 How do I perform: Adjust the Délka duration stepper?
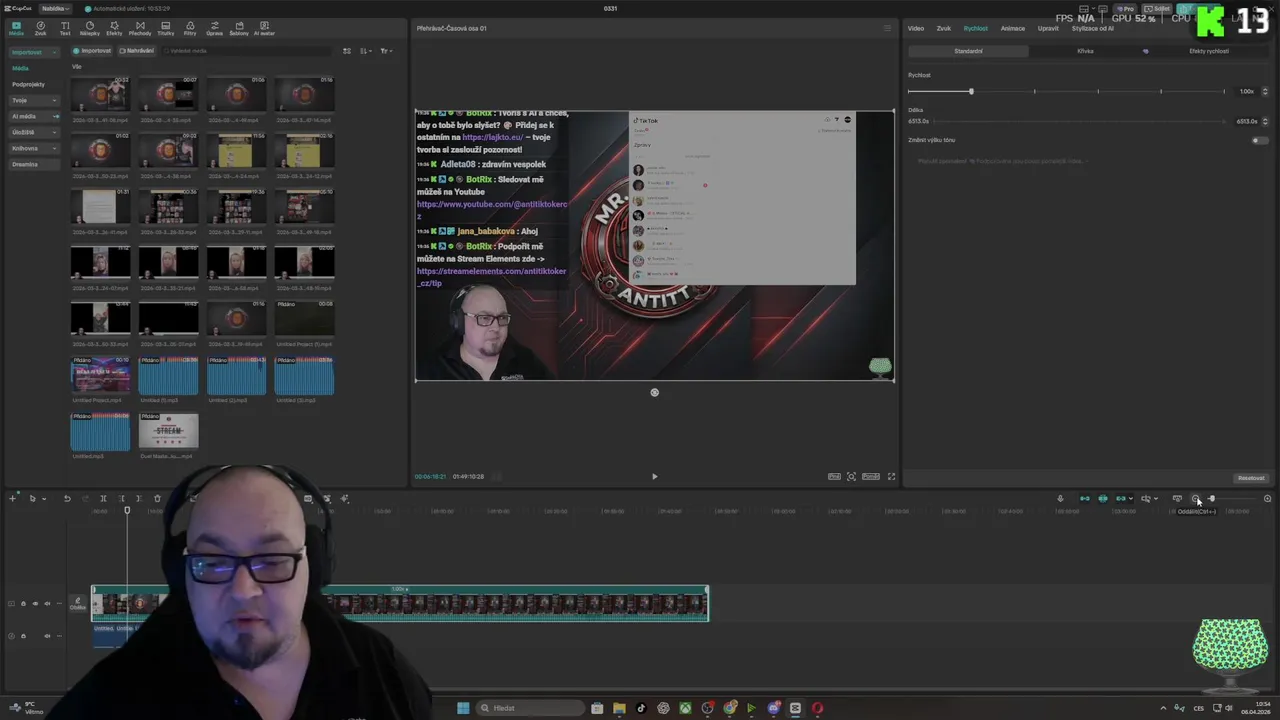click(1264, 121)
